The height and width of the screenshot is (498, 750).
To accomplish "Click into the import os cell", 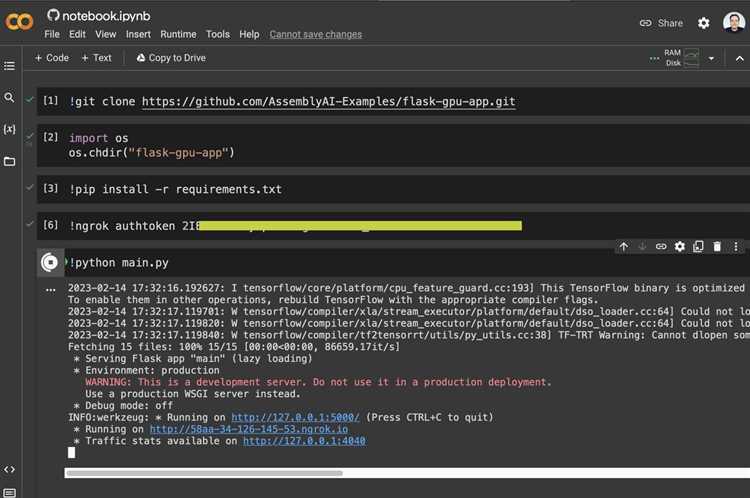I will point(393,145).
